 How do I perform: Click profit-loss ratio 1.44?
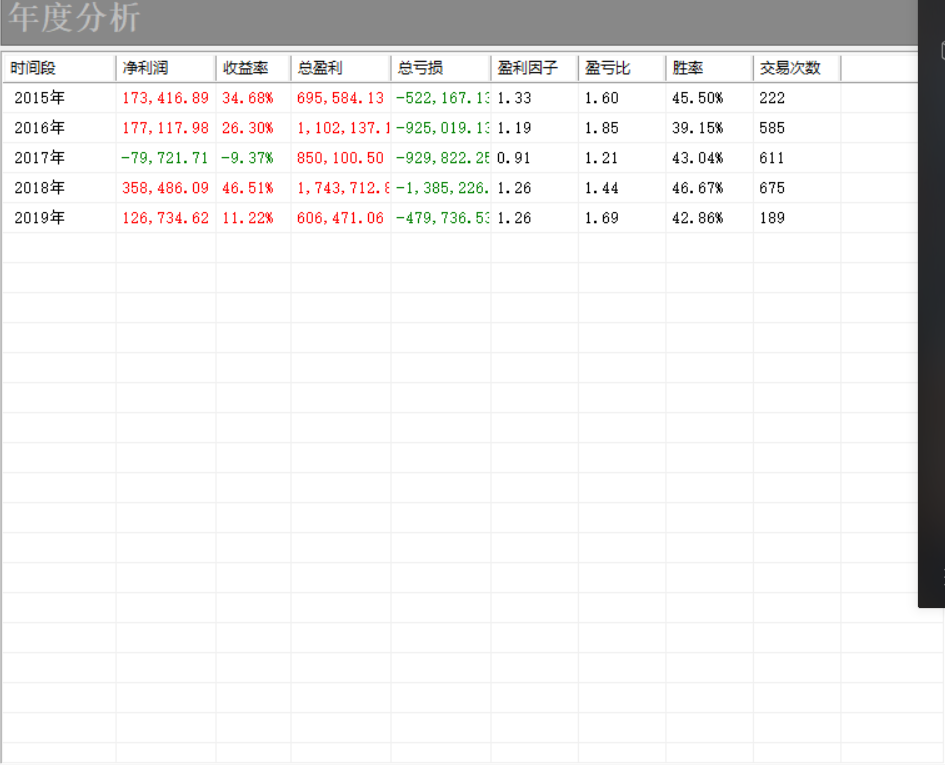point(601,188)
